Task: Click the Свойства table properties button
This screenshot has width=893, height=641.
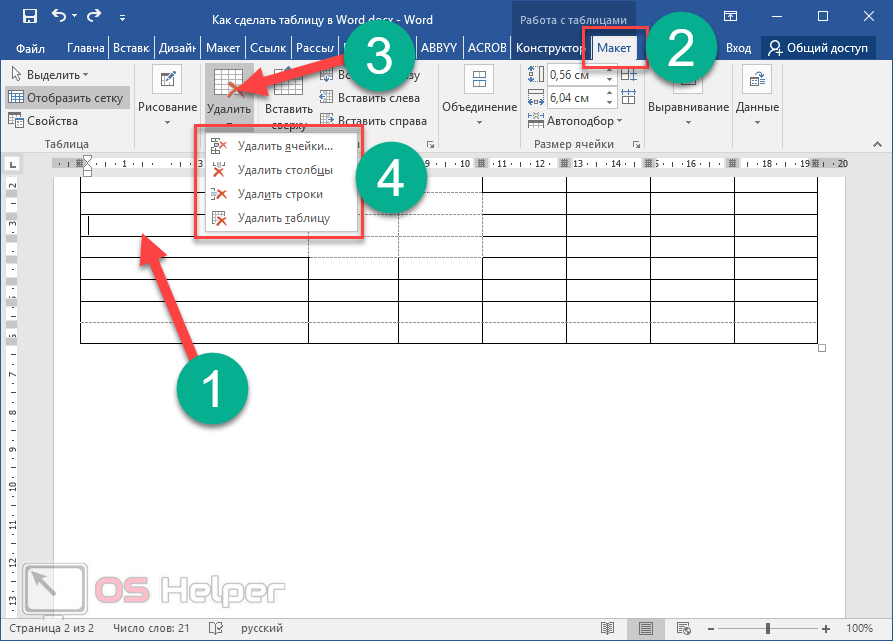Action: pyautogui.click(x=43, y=121)
